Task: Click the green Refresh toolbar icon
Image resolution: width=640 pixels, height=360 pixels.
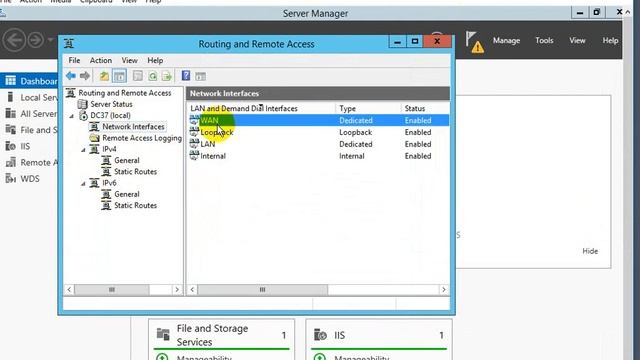Action: [x=152, y=76]
